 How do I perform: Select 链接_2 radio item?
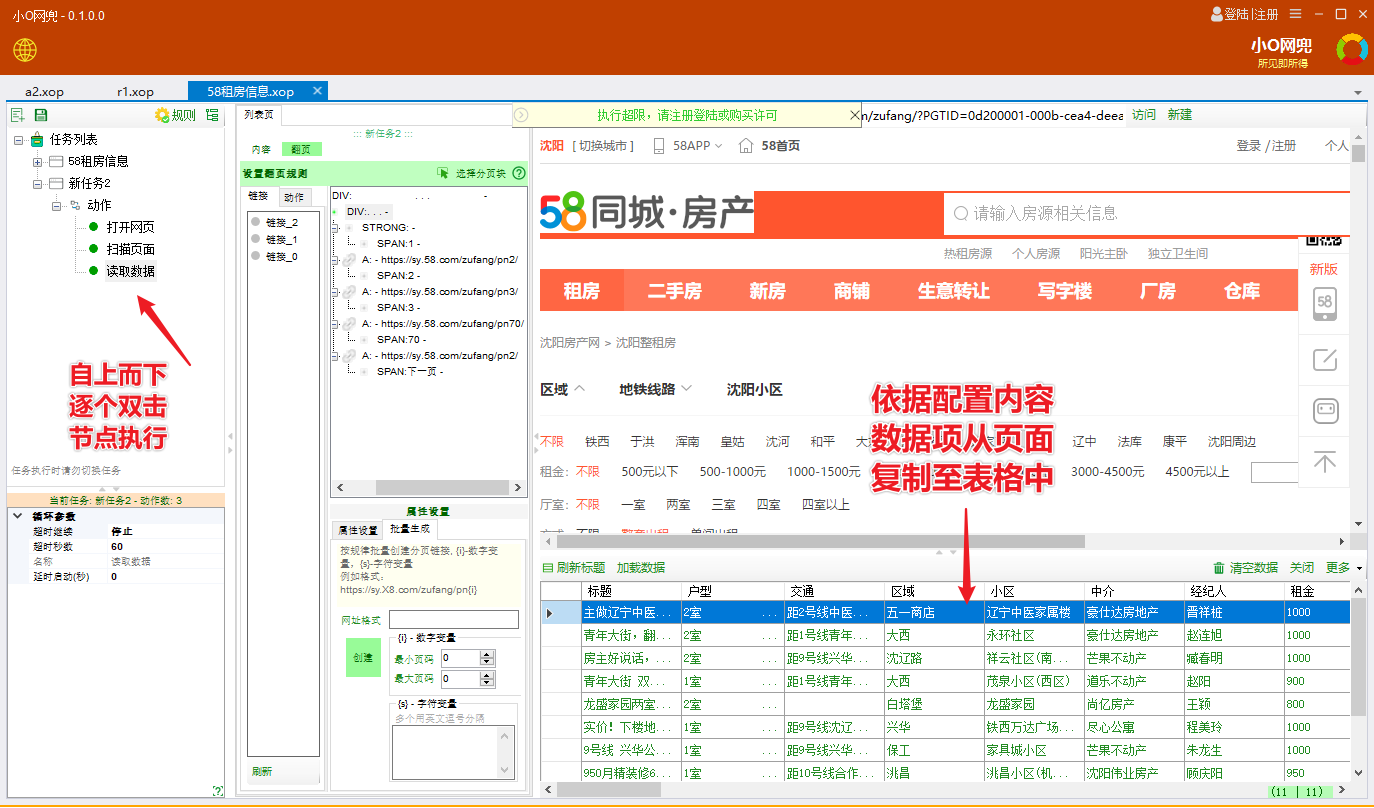[x=256, y=222]
